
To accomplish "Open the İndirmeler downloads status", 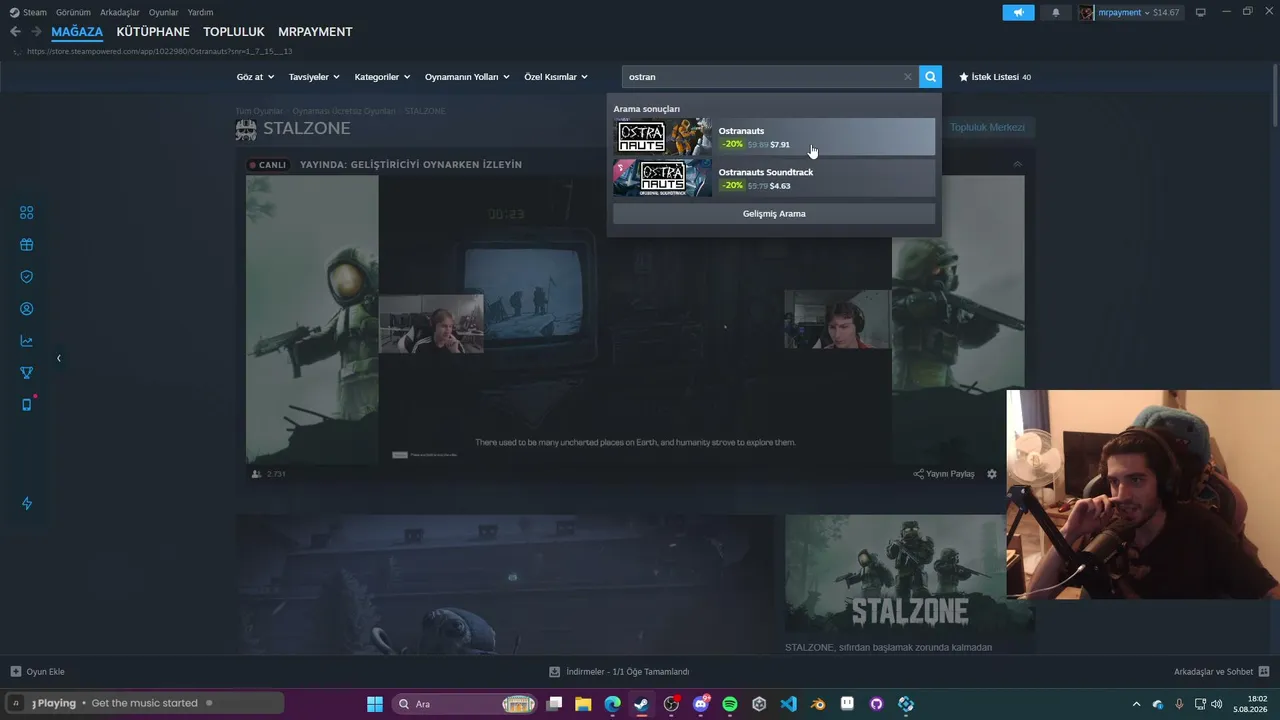I will click(x=619, y=672).
